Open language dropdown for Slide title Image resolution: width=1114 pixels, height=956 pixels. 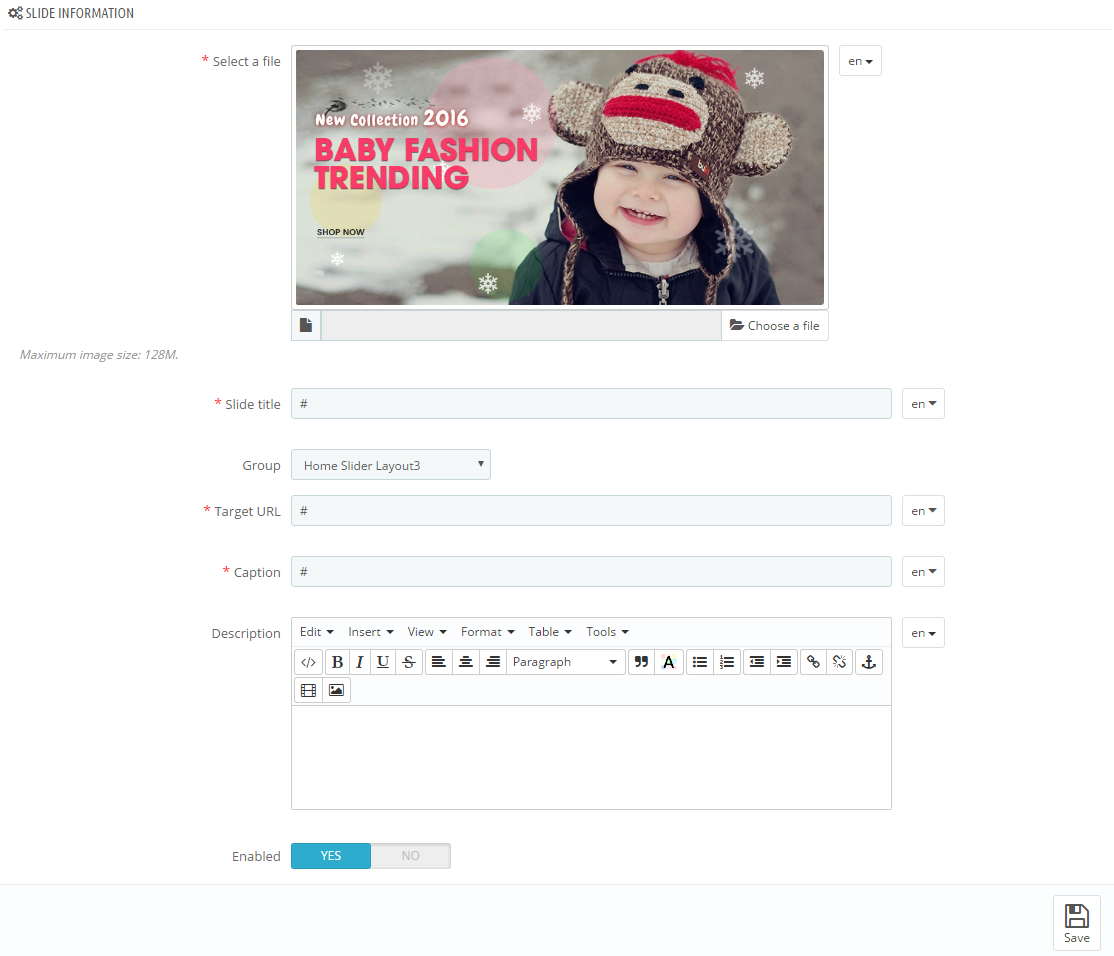tap(924, 403)
